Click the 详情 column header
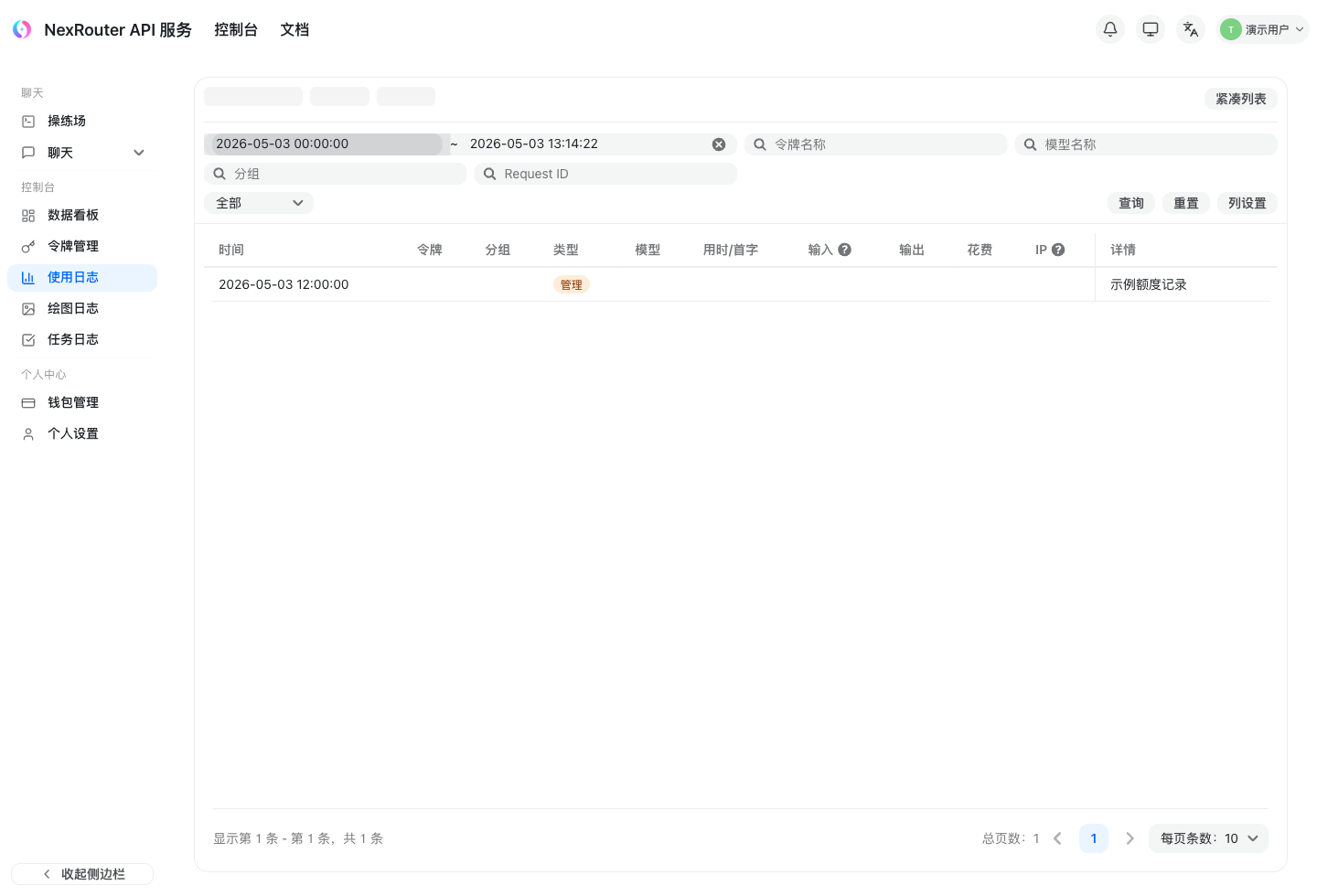This screenshot has width=1317, height=896. 1123,250
